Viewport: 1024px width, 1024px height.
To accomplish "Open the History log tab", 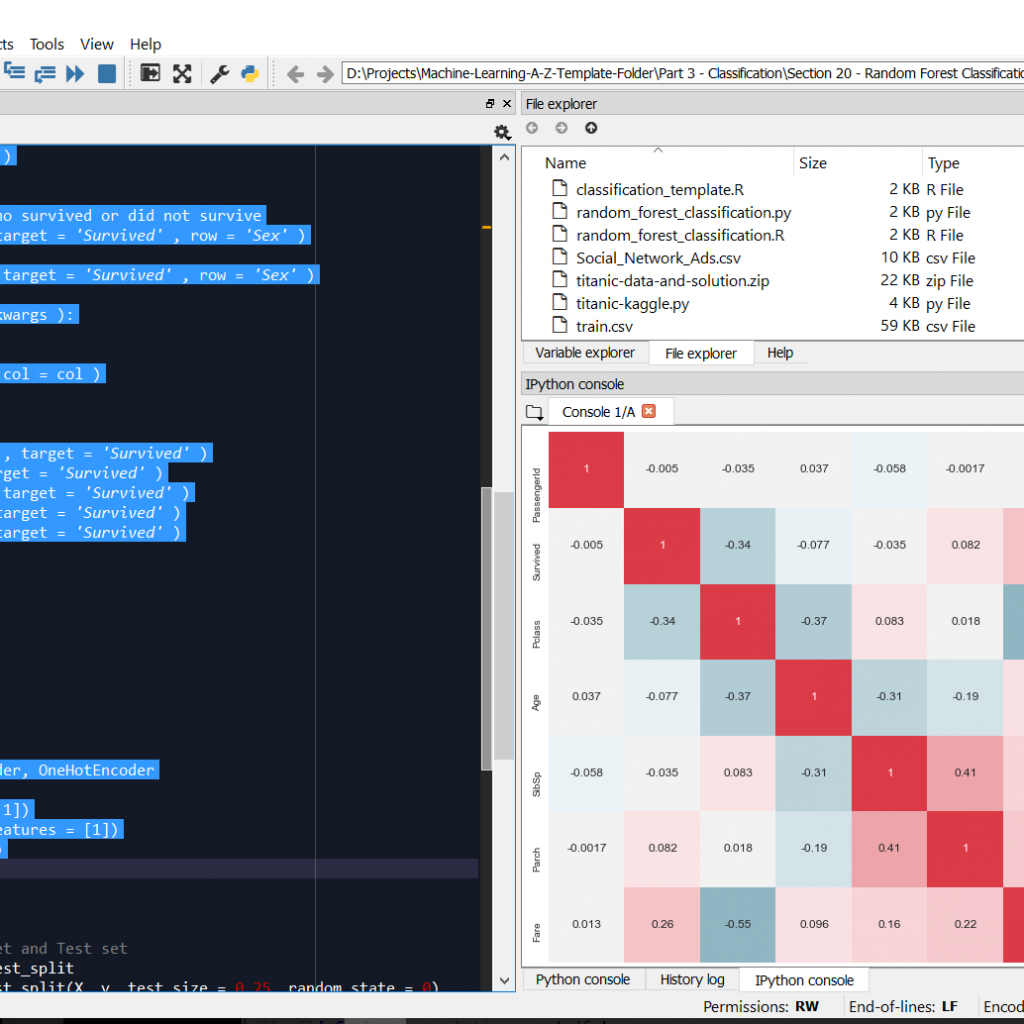I will pyautogui.click(x=692, y=980).
